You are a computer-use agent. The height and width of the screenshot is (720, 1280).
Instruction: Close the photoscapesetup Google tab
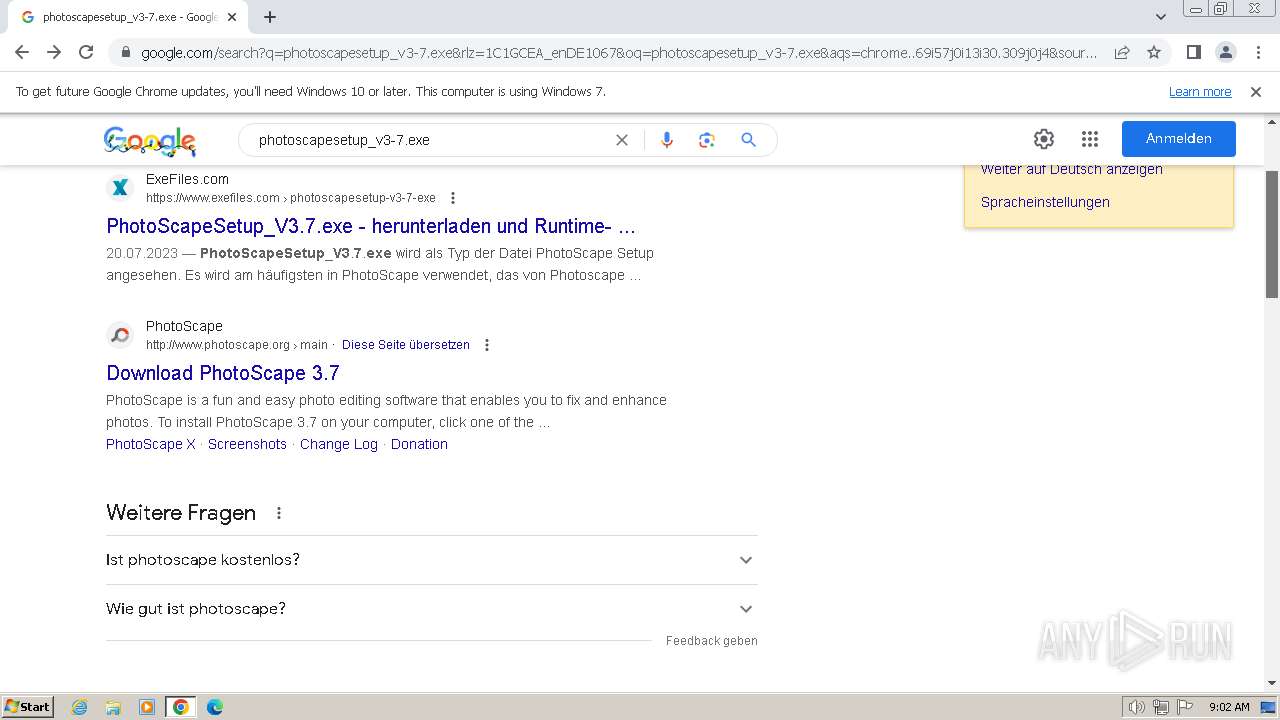[232, 17]
